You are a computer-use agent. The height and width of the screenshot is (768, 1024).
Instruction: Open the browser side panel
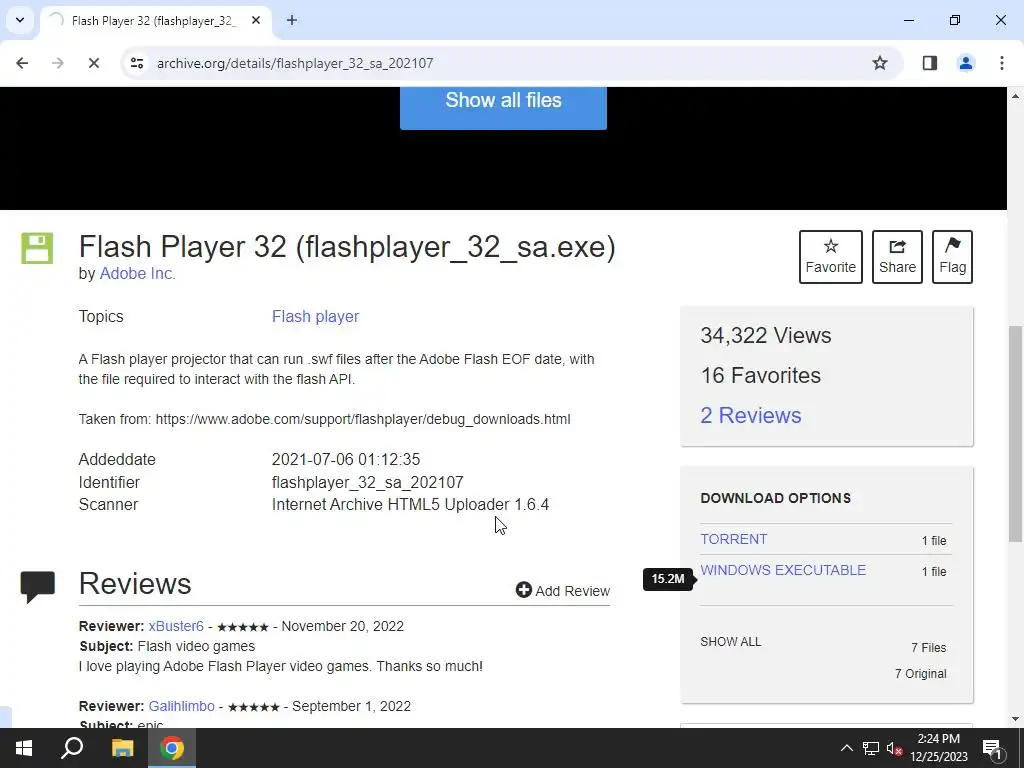929,63
